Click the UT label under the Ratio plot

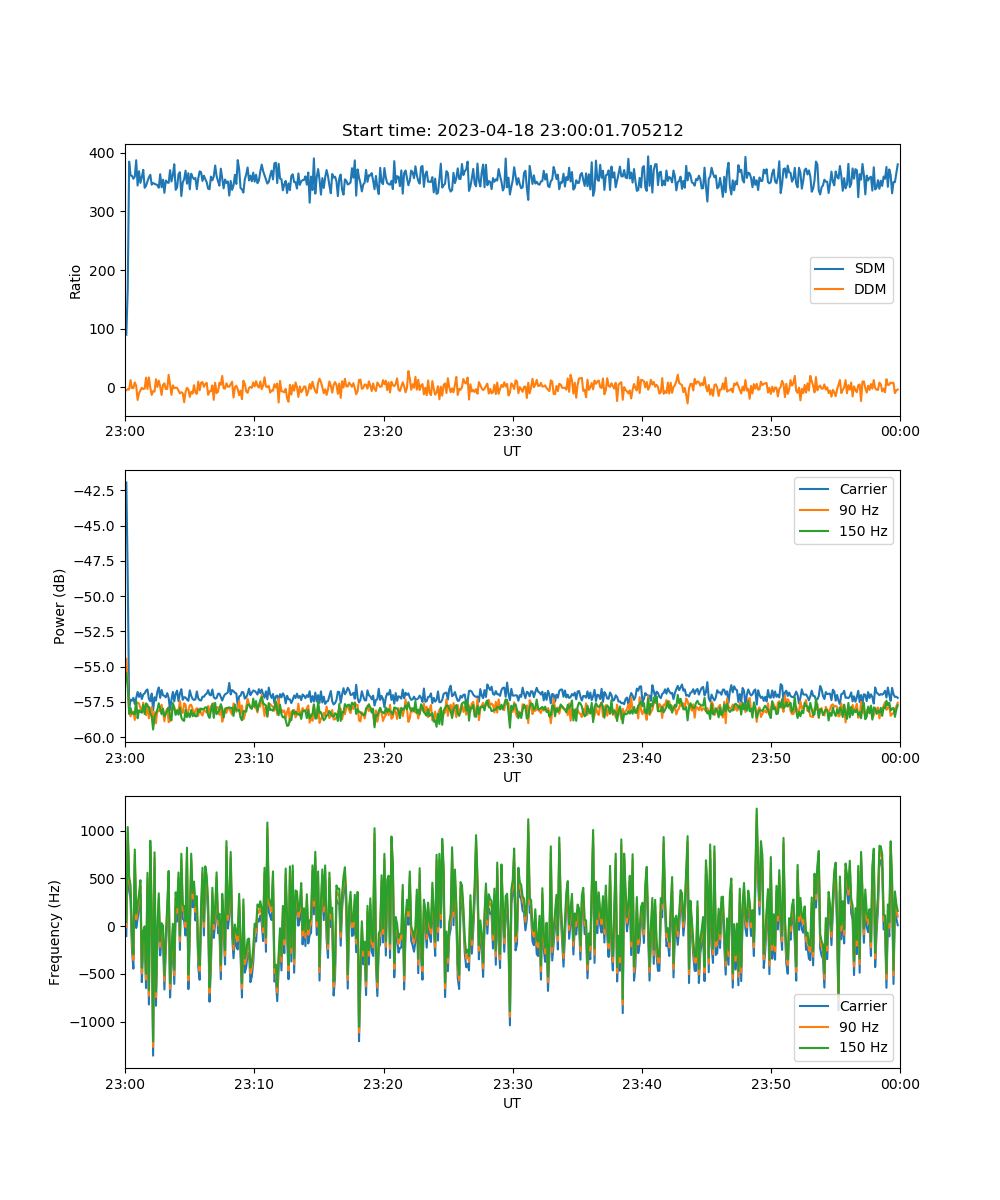click(512, 452)
